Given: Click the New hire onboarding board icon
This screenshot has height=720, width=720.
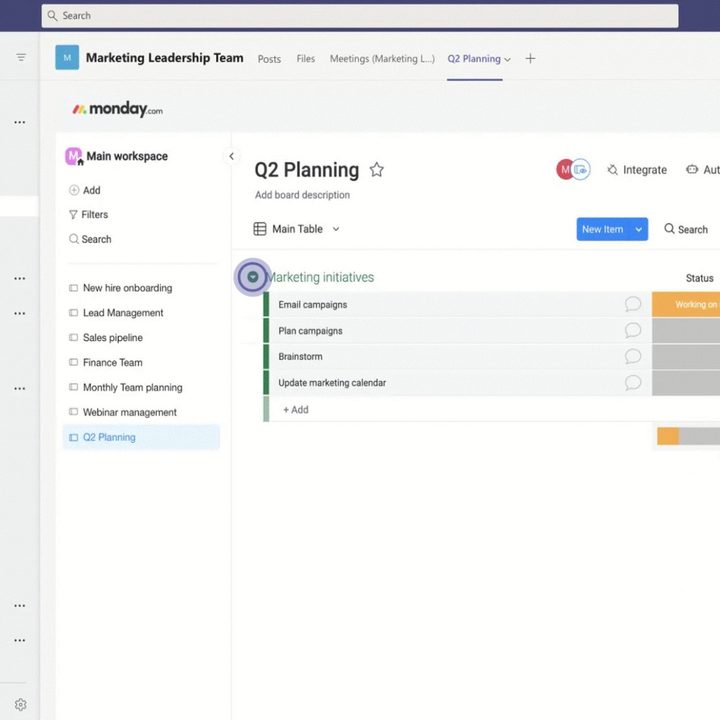Looking at the screenshot, I should click(73, 288).
